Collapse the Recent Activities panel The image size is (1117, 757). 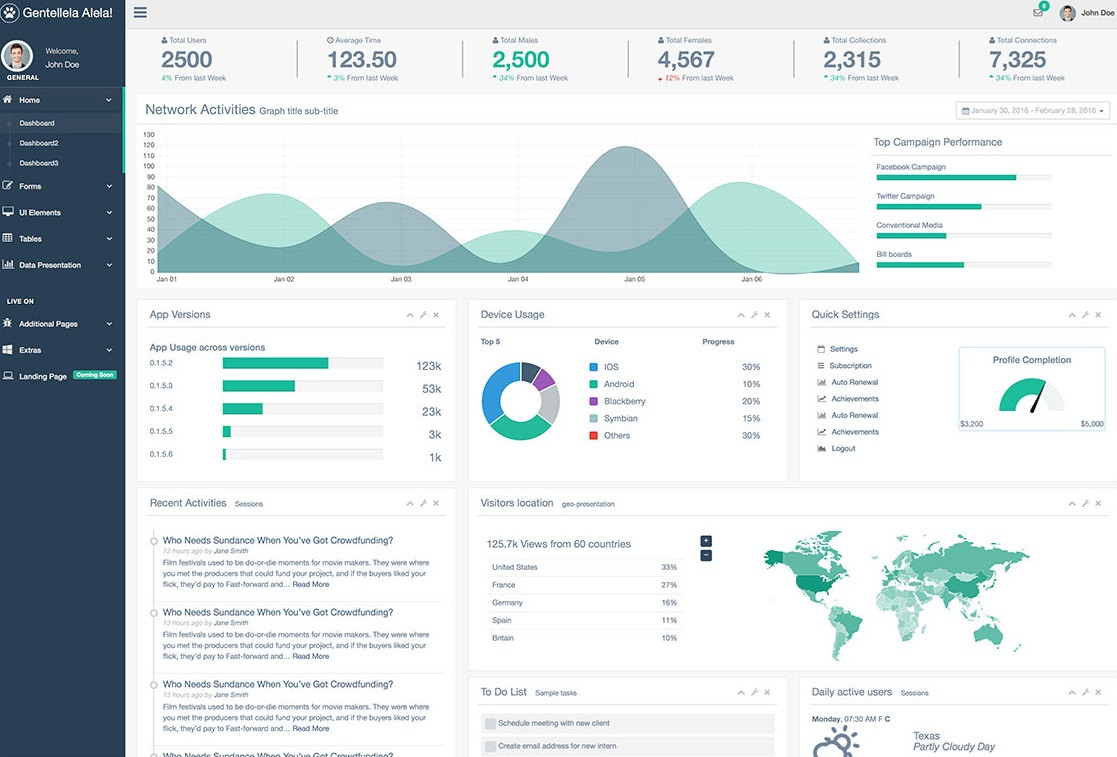[x=409, y=503]
